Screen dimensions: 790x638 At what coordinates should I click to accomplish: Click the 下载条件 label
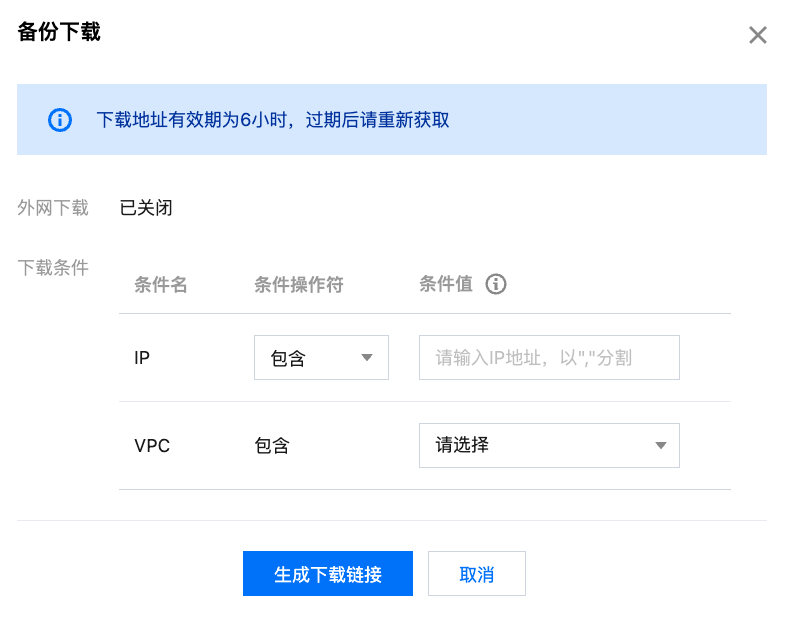[x=53, y=267]
